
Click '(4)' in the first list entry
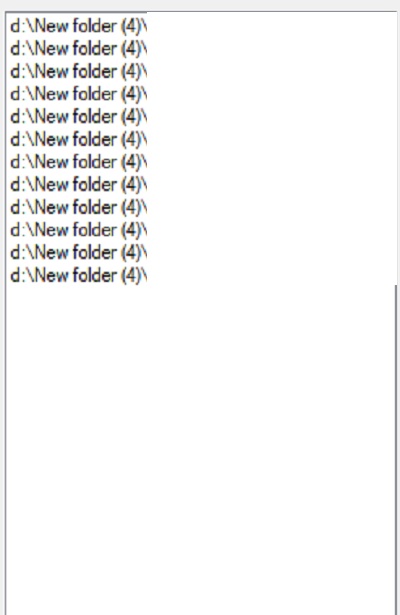pyautogui.click(x=130, y=26)
